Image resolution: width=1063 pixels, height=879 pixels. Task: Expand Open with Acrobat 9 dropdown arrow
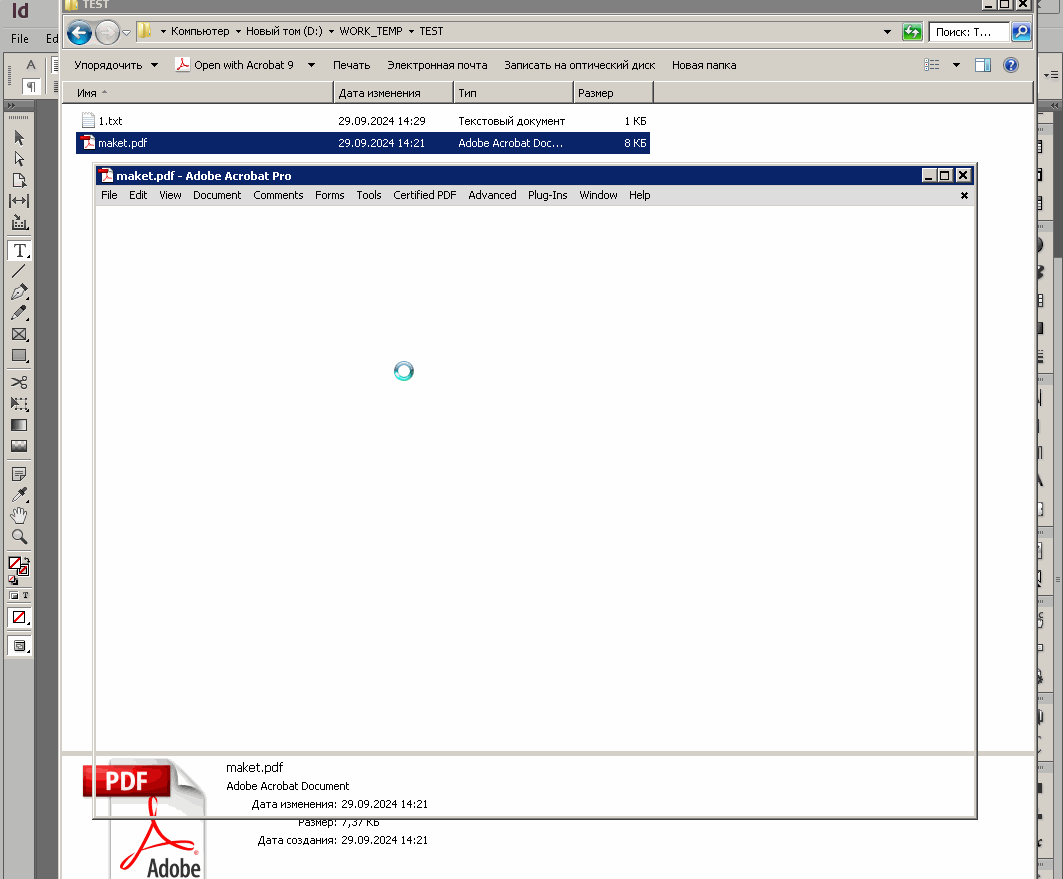(311, 65)
